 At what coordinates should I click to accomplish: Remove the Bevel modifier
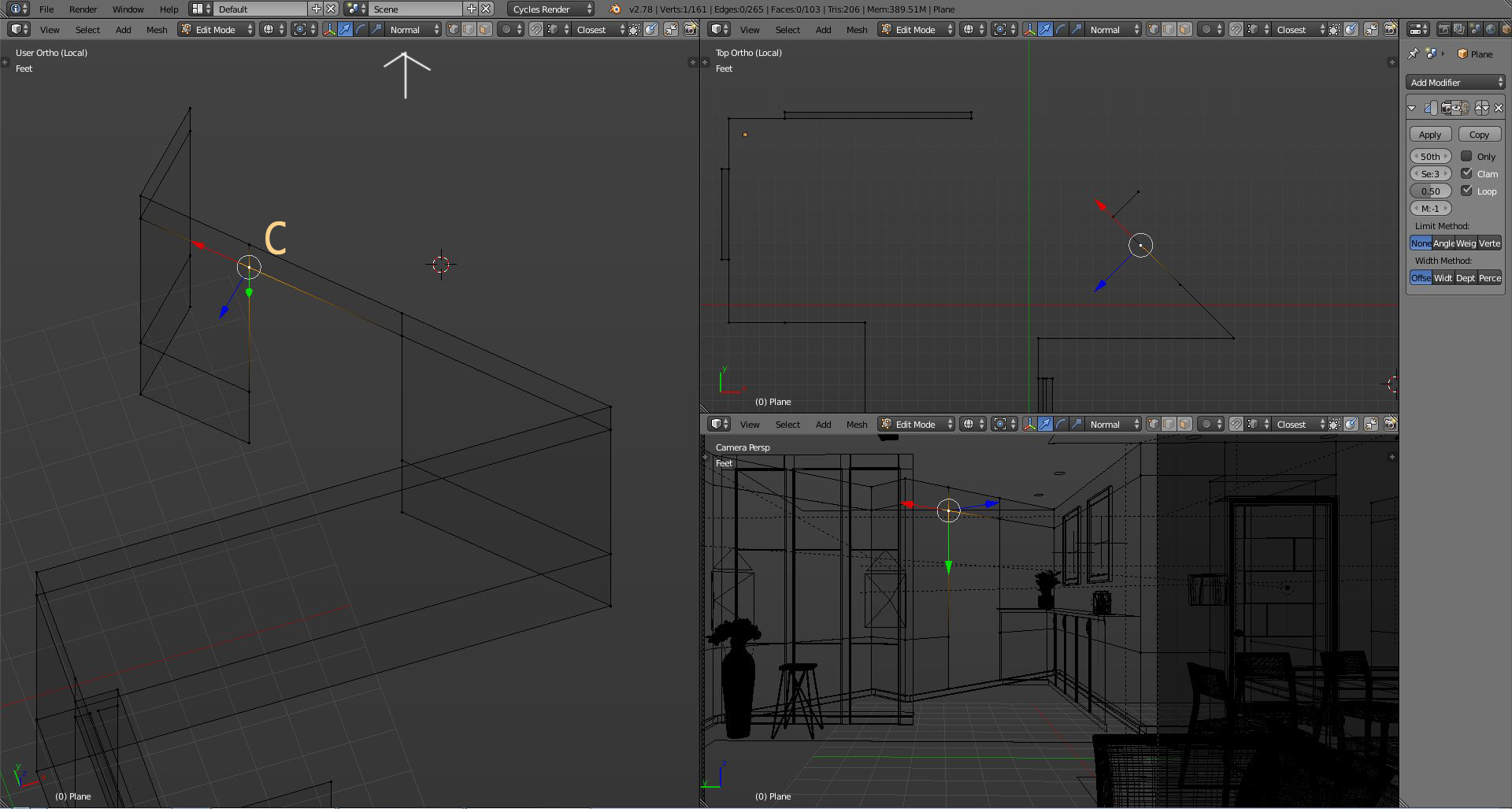click(x=1498, y=108)
